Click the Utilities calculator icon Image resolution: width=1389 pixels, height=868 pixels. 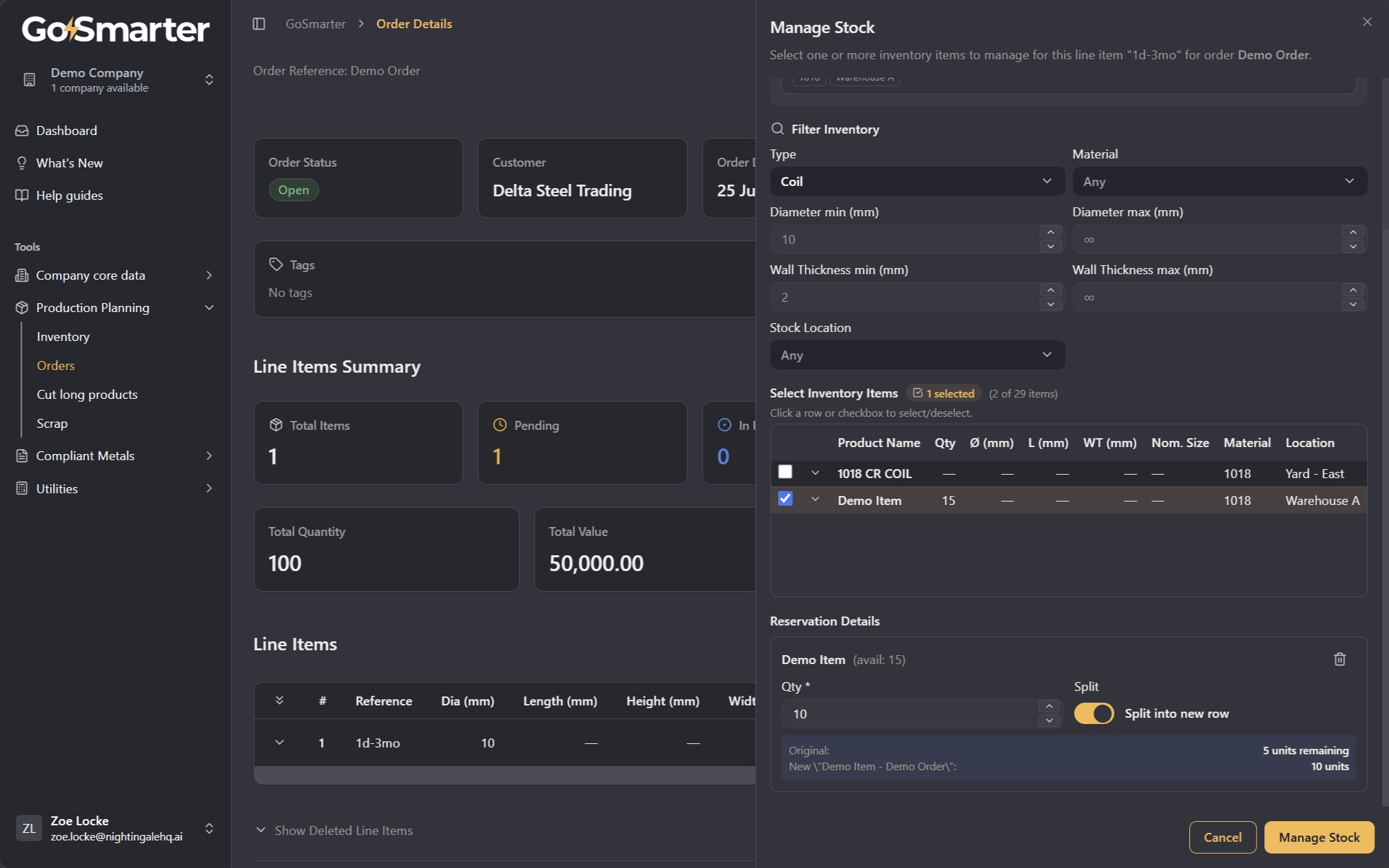22,488
